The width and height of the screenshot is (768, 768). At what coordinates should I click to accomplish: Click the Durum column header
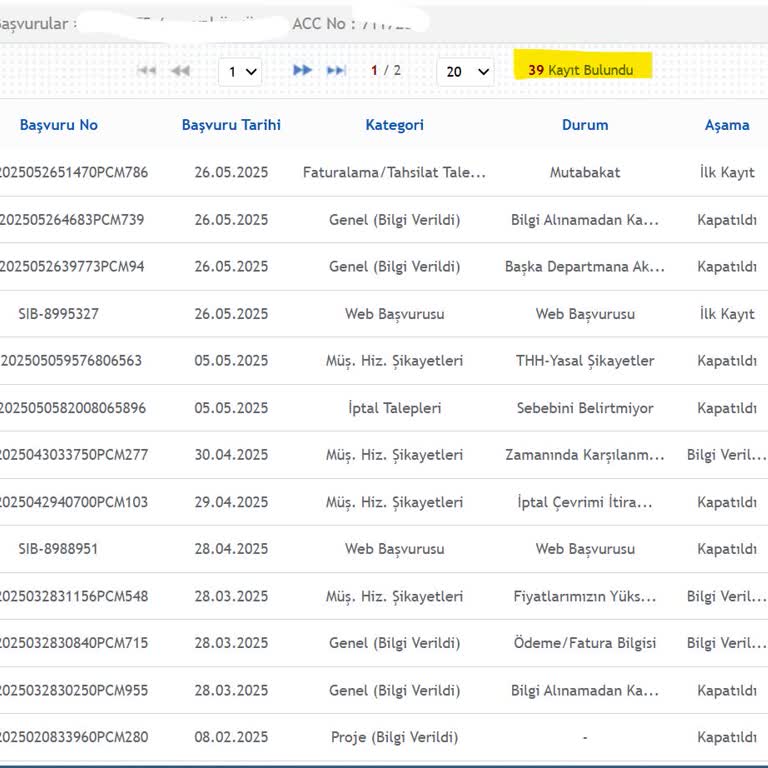tap(585, 125)
